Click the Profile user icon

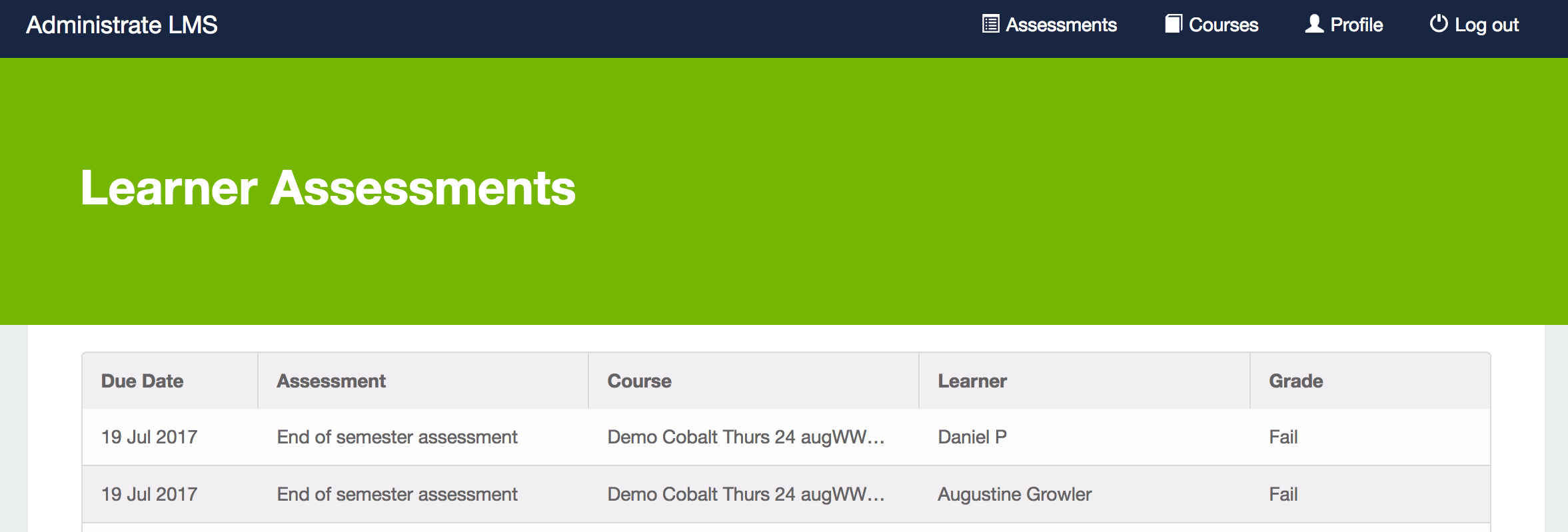1314,24
